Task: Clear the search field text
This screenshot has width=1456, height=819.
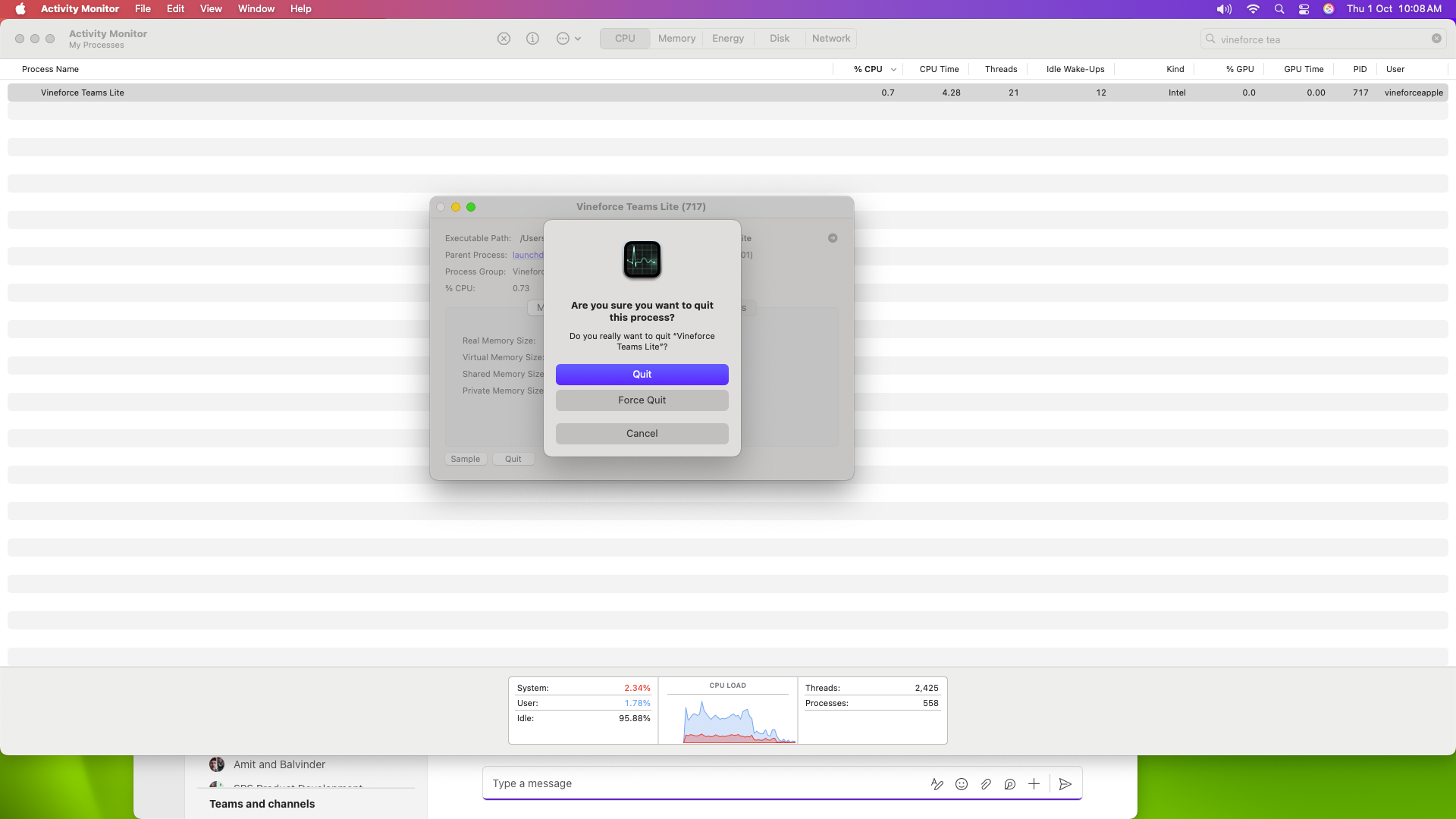Action: pos(1436,39)
